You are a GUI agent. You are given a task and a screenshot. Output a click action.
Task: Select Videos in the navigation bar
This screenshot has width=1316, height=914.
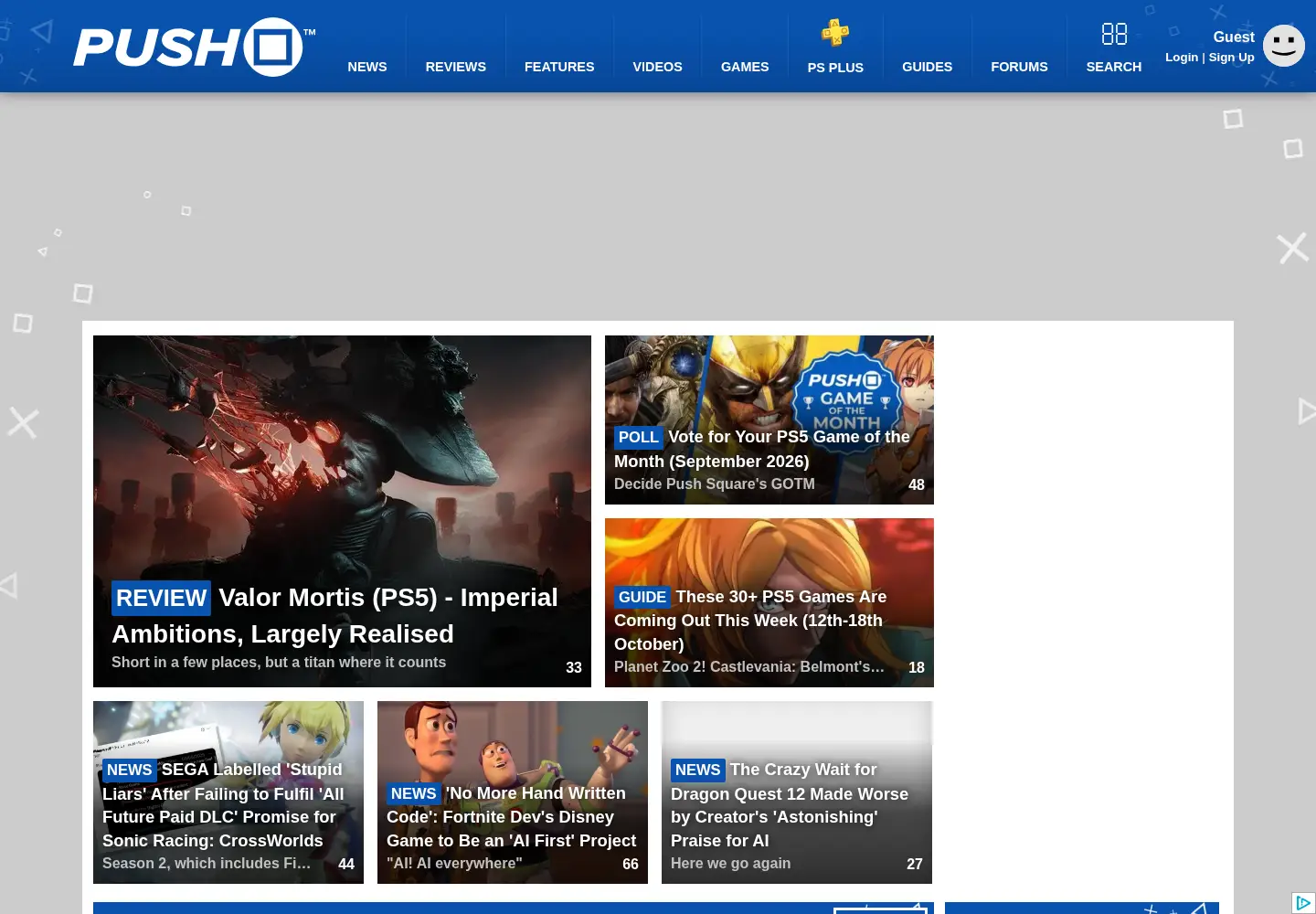[658, 67]
